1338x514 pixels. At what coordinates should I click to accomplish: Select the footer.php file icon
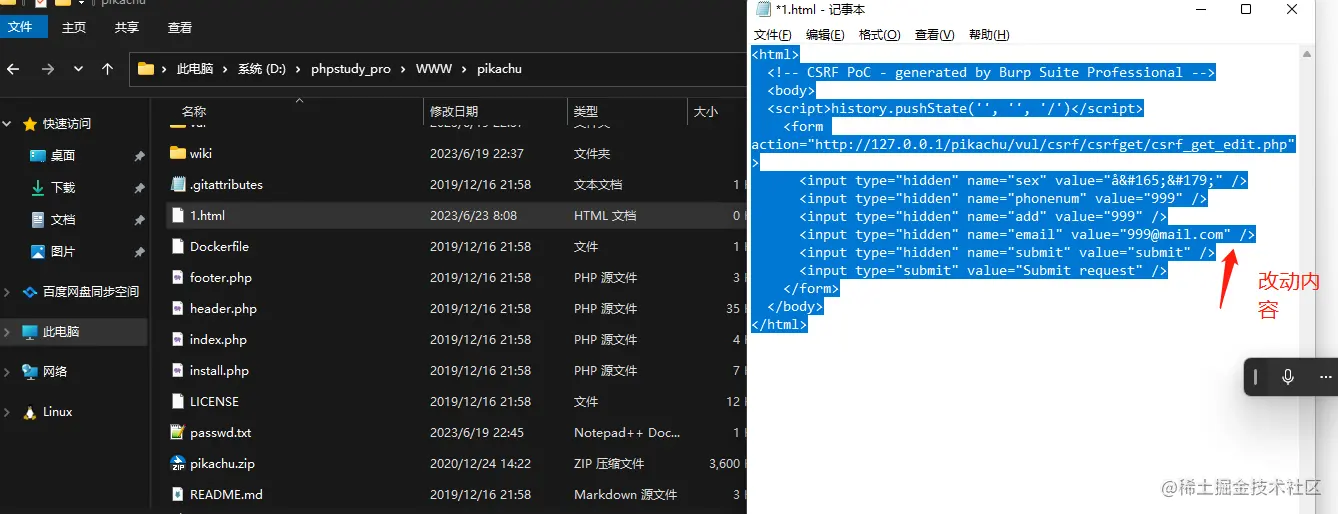point(178,277)
